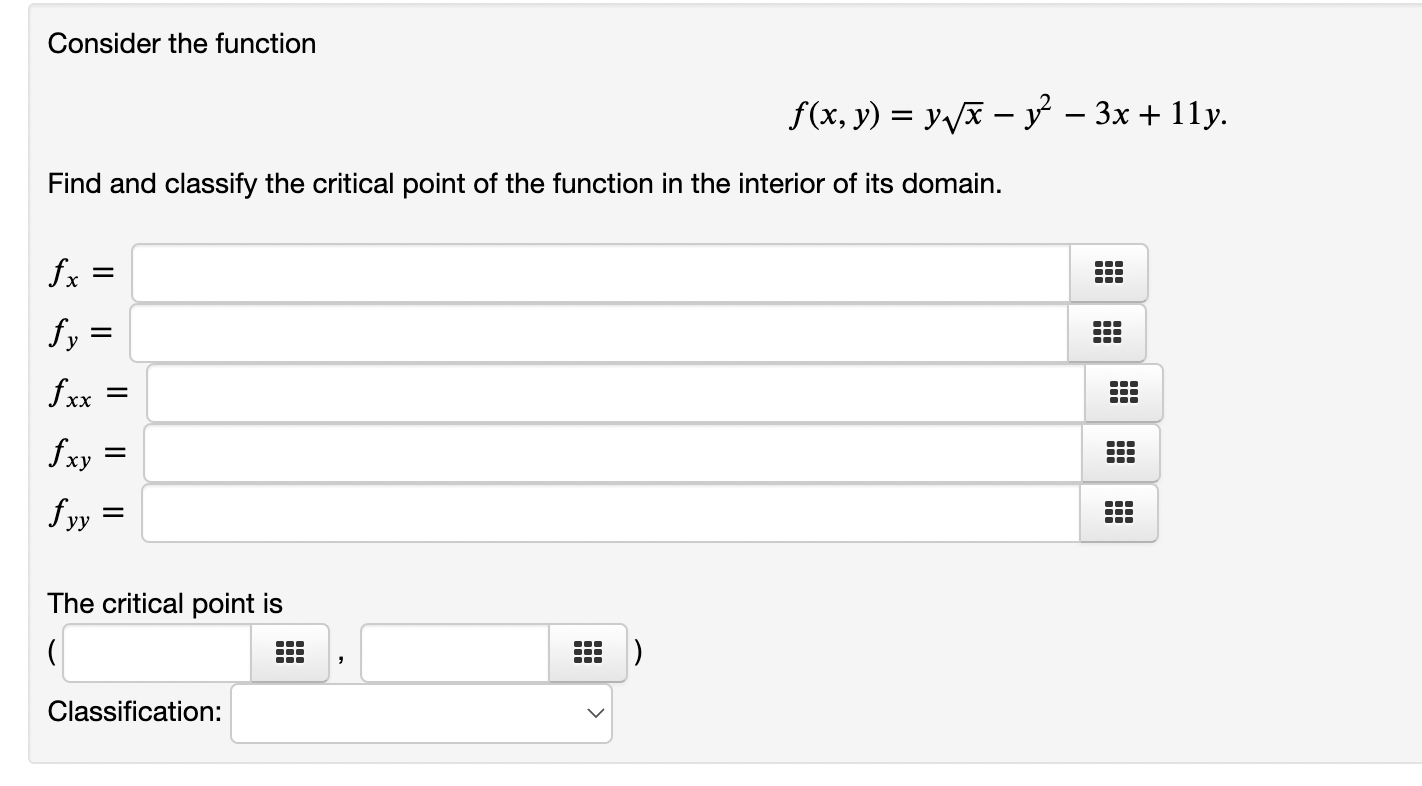The image size is (1422, 786).
Task: Click the first coordinate box of the critical point
Action: click(155, 653)
